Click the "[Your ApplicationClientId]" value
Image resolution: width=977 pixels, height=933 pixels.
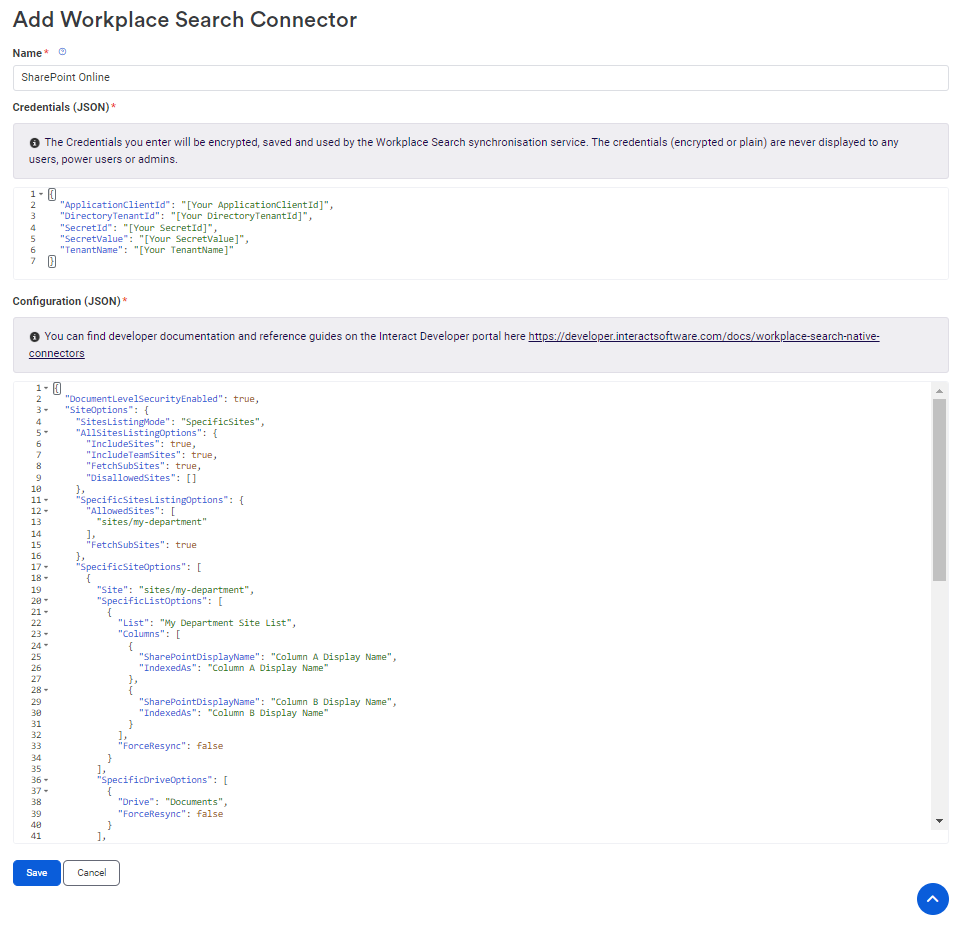coord(255,205)
